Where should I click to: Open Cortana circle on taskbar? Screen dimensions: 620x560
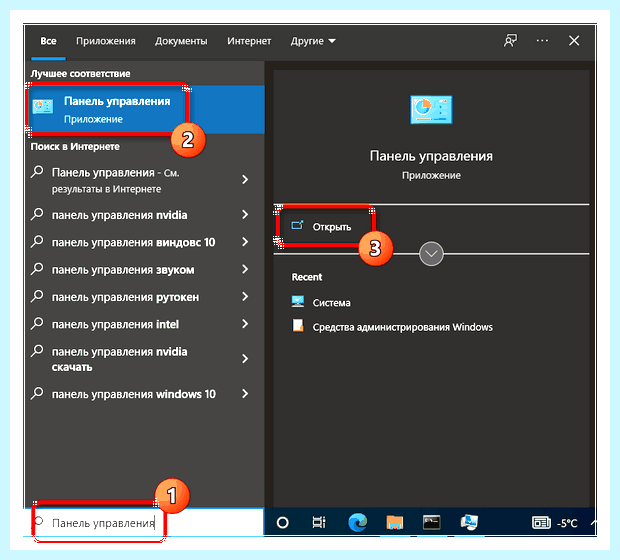[x=282, y=523]
